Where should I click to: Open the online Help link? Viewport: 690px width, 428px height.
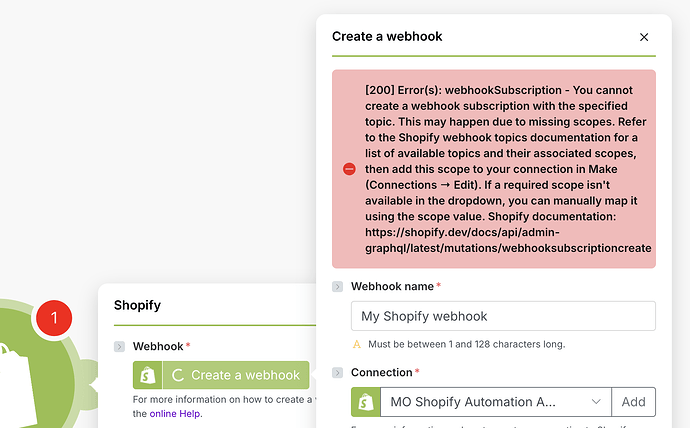(175, 413)
